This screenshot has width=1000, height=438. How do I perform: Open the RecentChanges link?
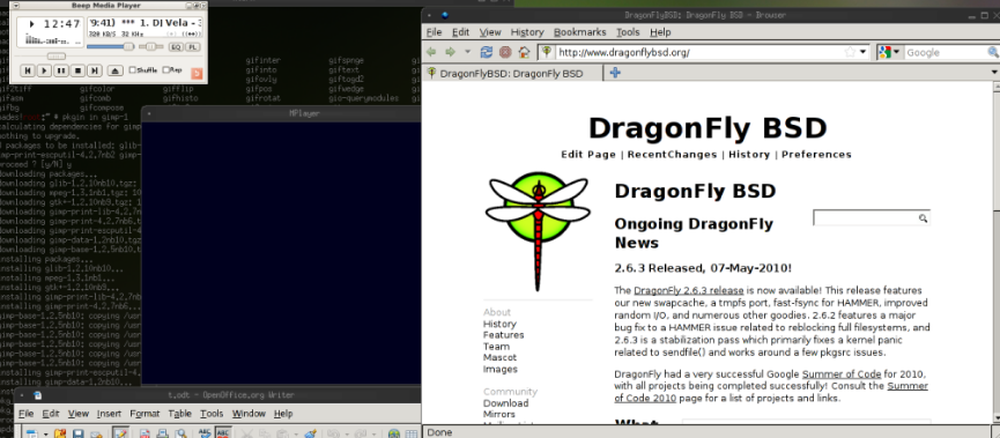click(672, 154)
